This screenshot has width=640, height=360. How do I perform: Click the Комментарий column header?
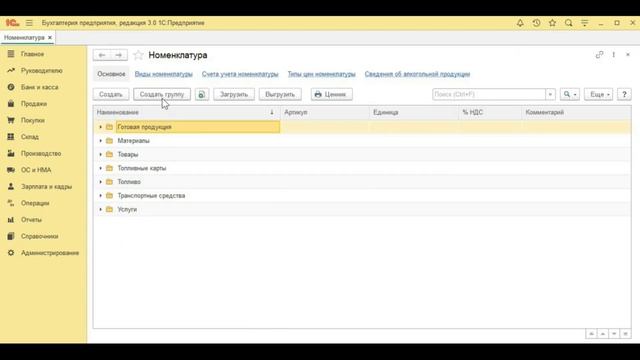click(576, 112)
